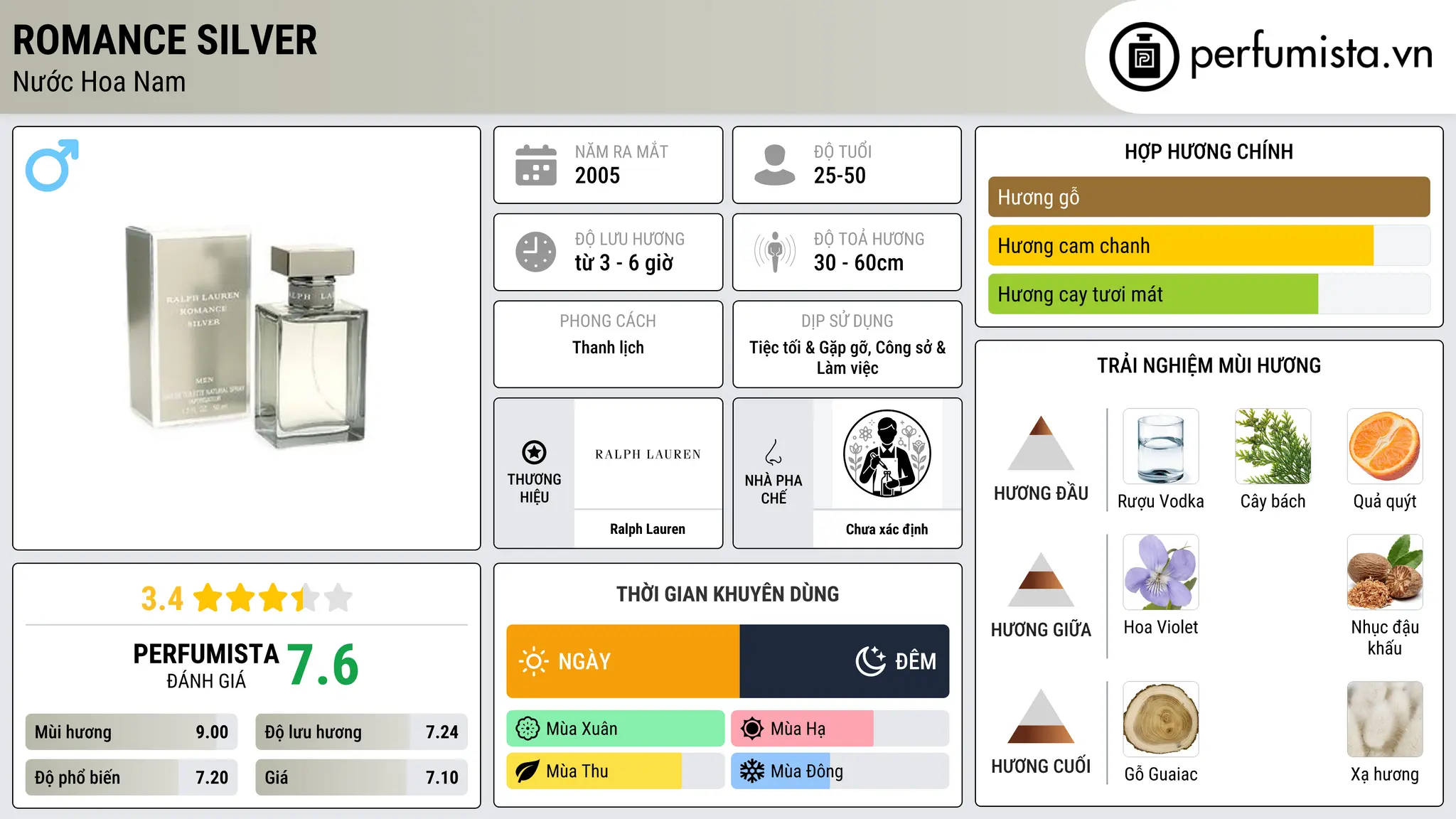Screen dimensions: 1456x819
Task: Click the THỜI GIAN KHUYÊN DÙNG heading
Action: pos(727,594)
